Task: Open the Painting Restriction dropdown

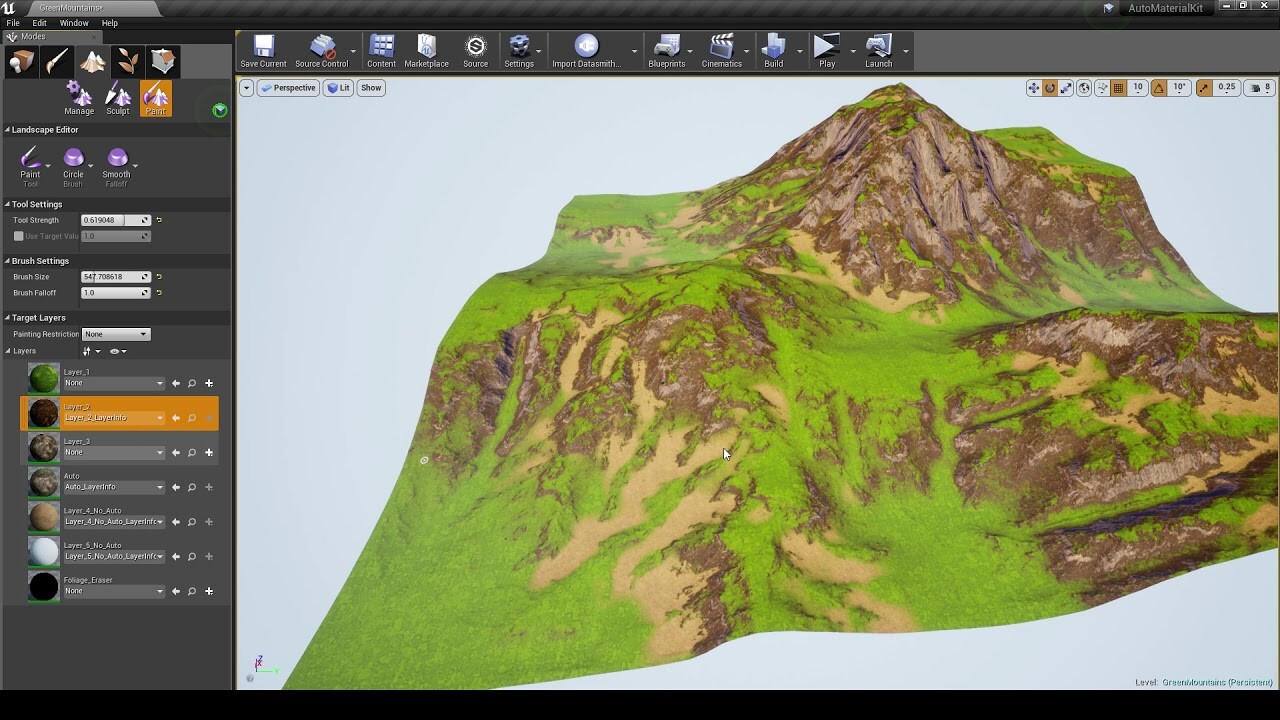Action: [x=116, y=334]
